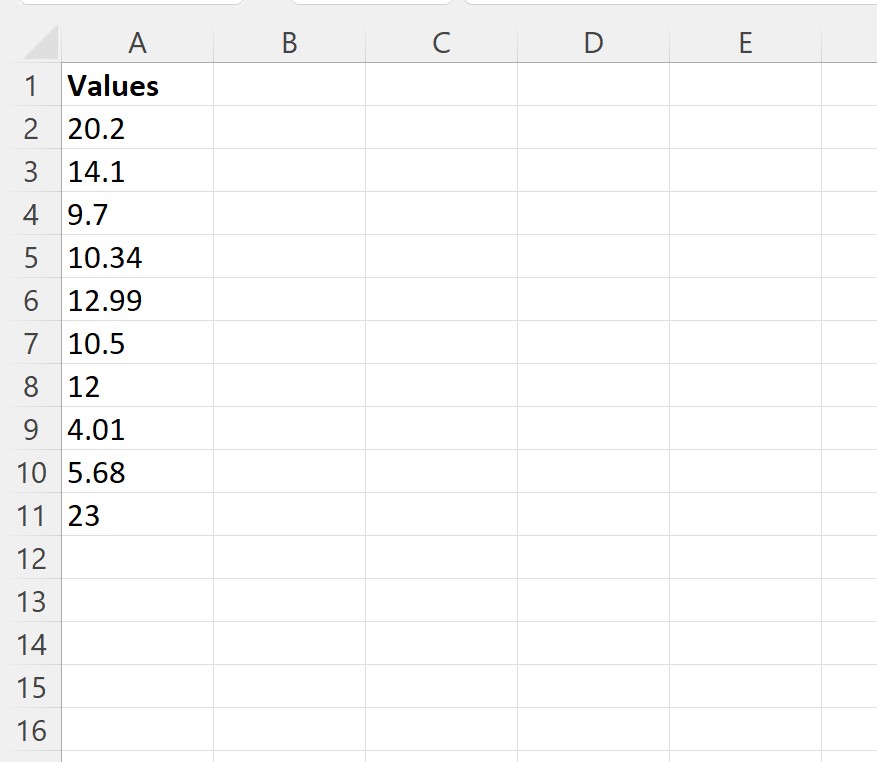877x762 pixels.
Task: Select the cell with 4.01
Action: (x=137, y=429)
